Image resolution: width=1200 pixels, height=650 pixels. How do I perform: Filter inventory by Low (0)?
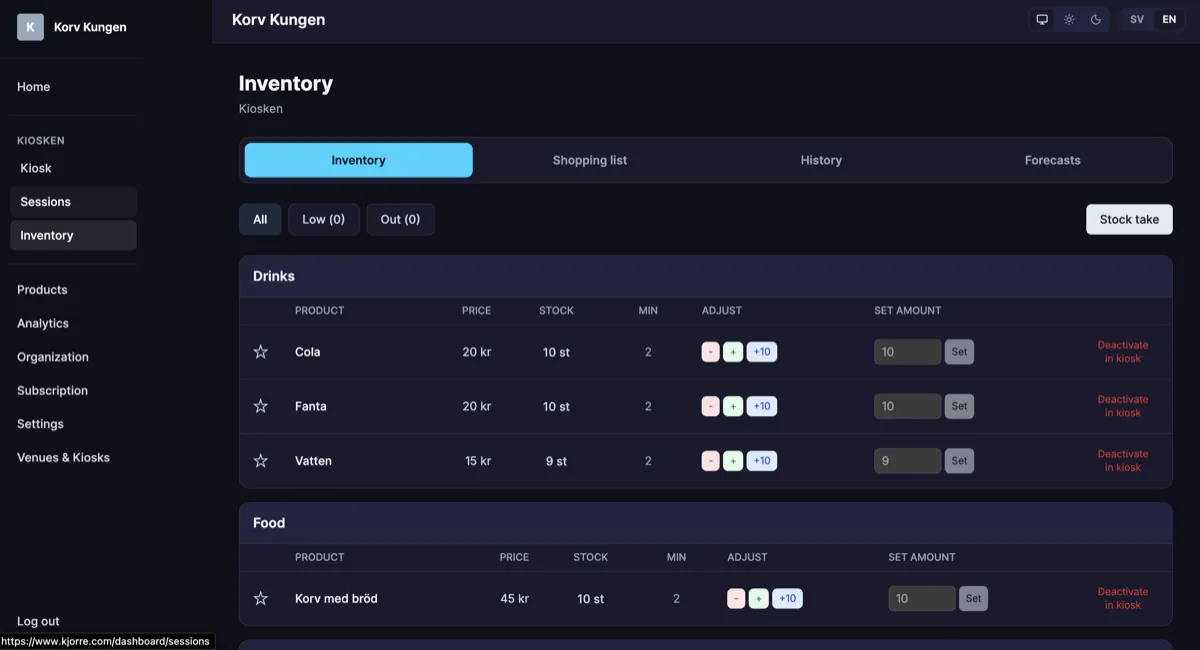[x=323, y=220]
